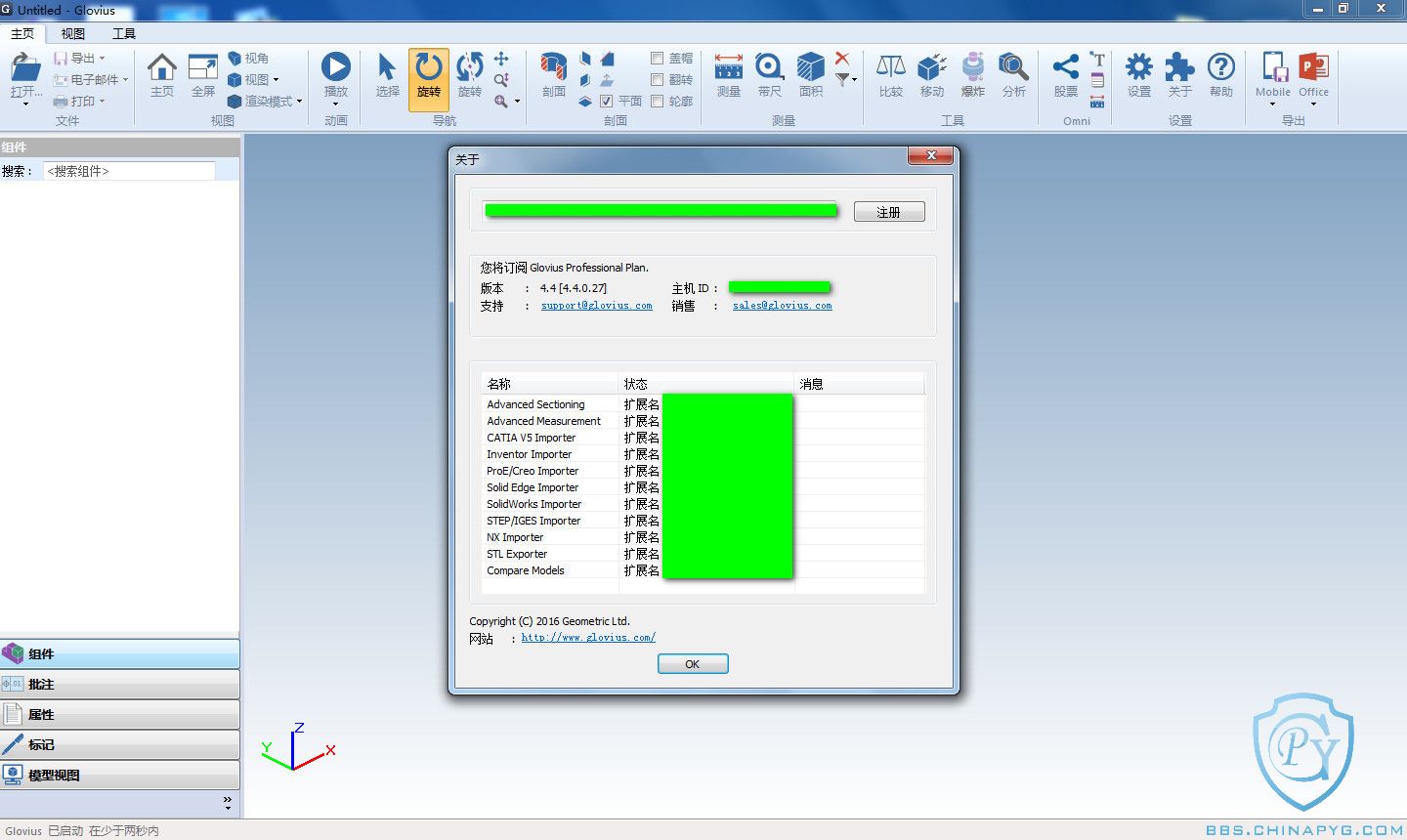Click the zoom magnifier with arrows icon
The image size is (1407, 840).
tap(501, 80)
